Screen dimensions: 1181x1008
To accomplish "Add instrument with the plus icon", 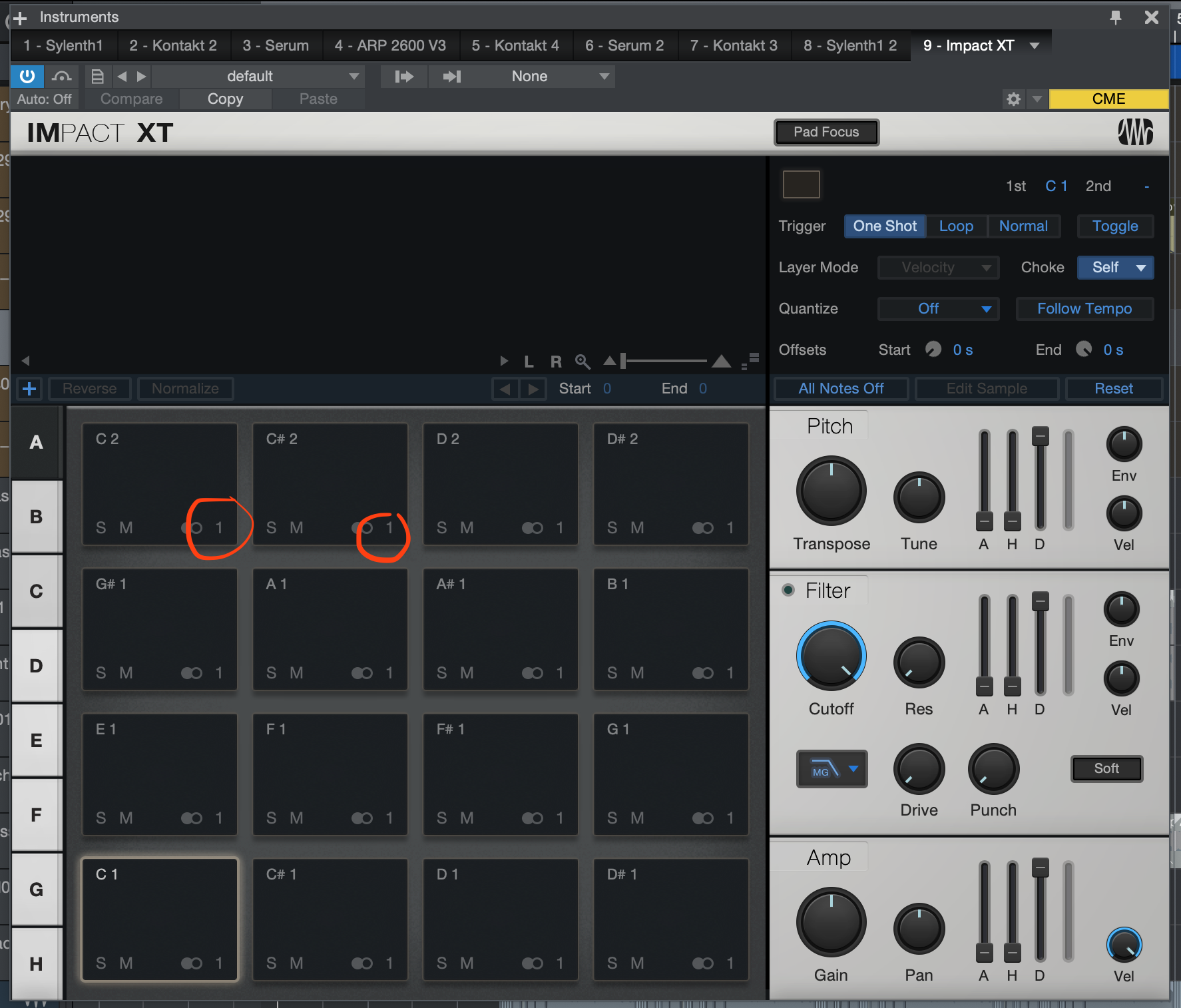I will (20, 18).
